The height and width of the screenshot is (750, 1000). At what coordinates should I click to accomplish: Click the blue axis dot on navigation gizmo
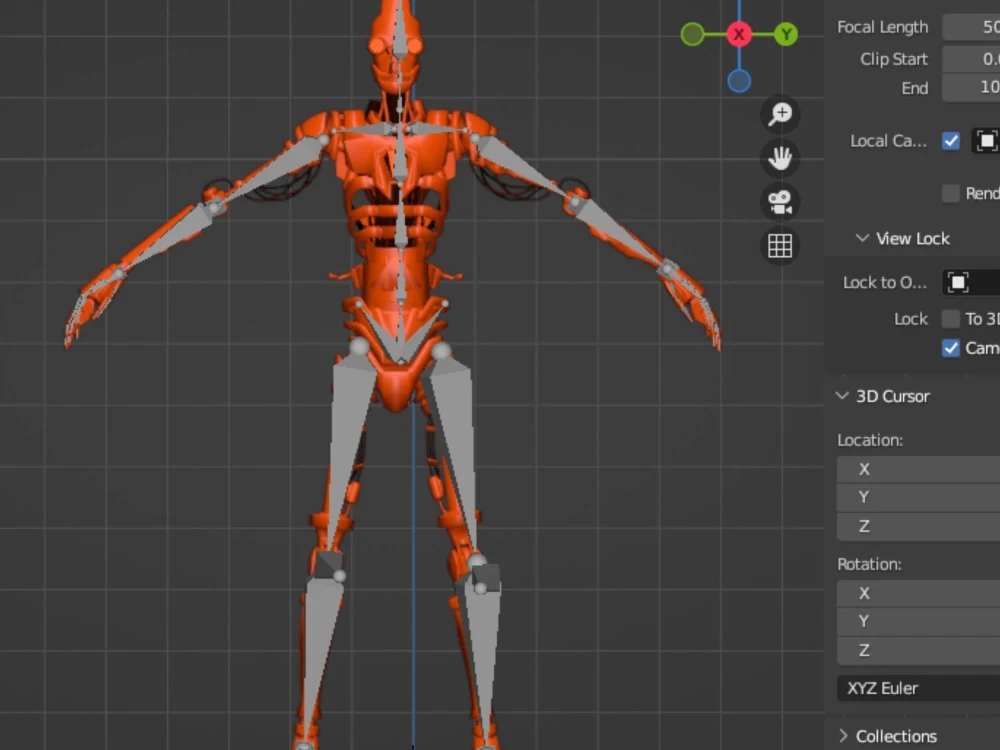(739, 81)
